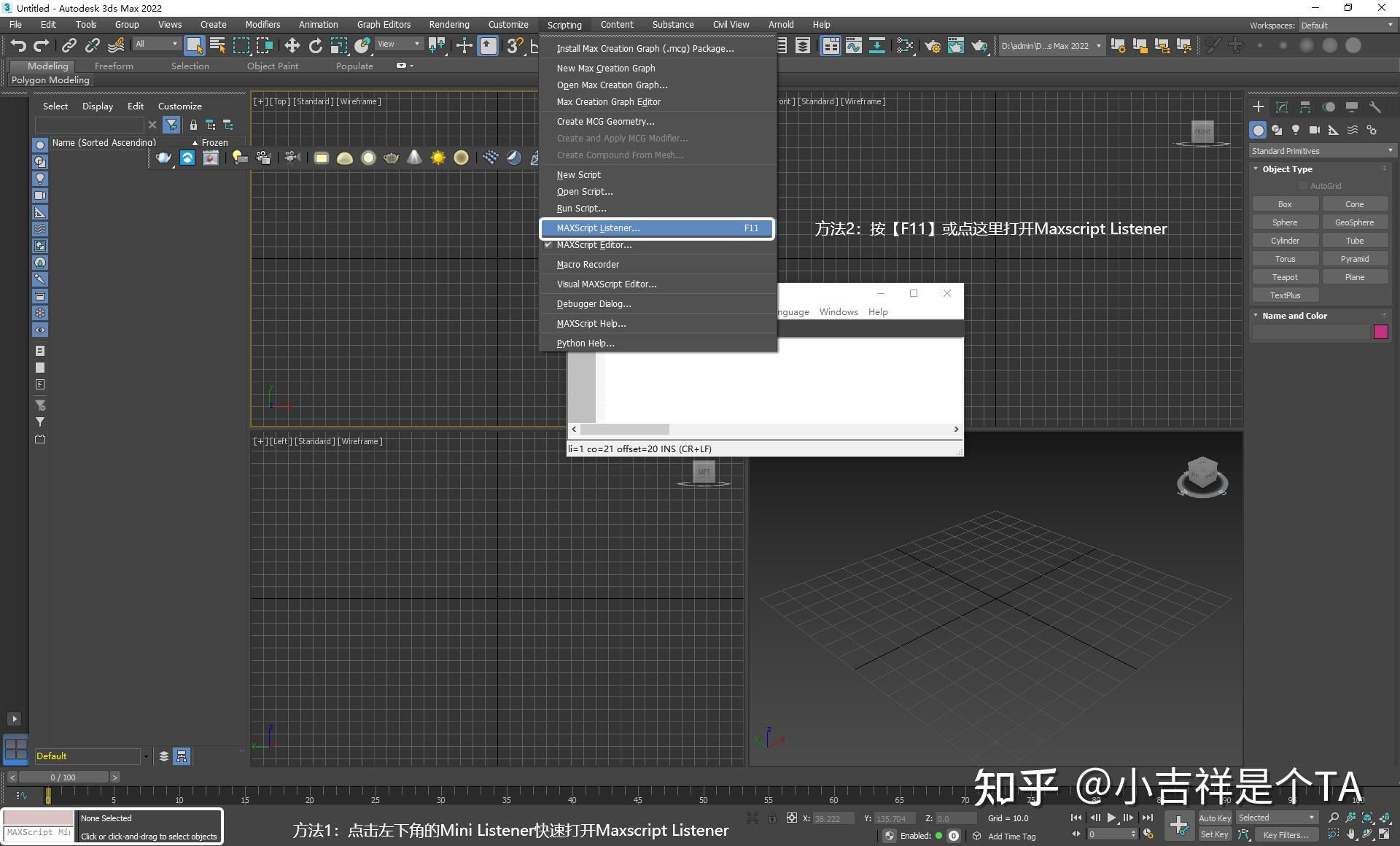Click Link selection chain icon
Image resolution: width=1400 pixels, height=846 pixels.
tap(69, 46)
